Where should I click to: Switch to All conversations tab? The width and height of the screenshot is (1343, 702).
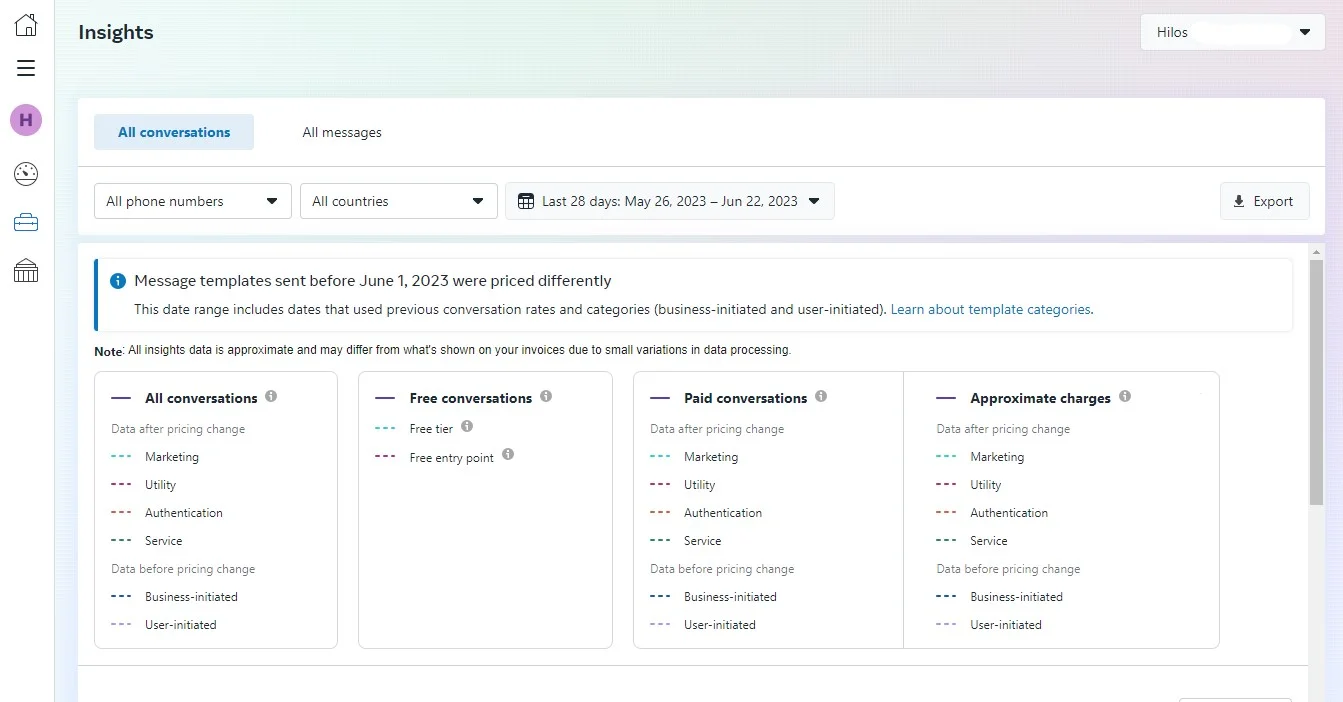tap(174, 132)
